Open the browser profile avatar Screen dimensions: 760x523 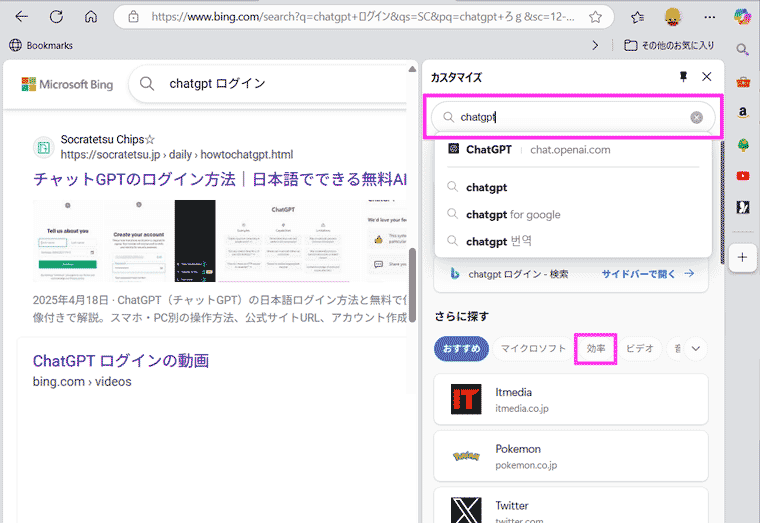pyautogui.click(x=673, y=17)
